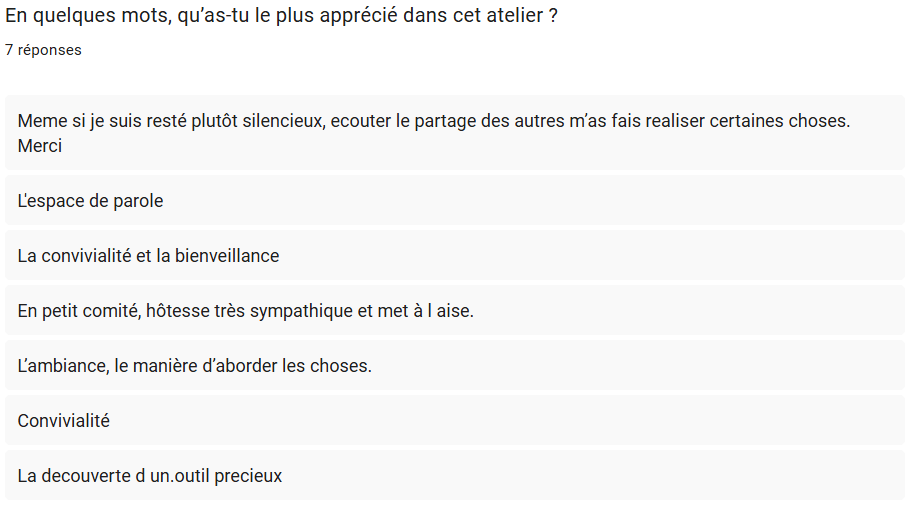The image size is (908, 510).
Task: Click the word "bienveillance"
Action: pos(227,256)
